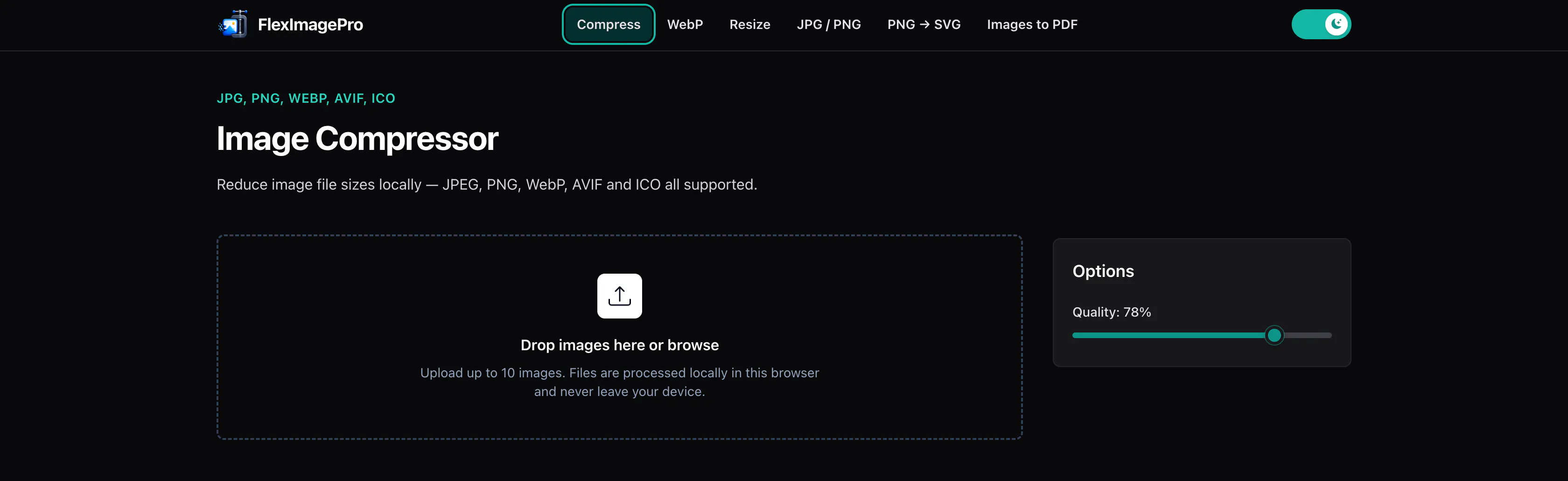The height and width of the screenshot is (481, 1568).
Task: Click the FlexImagePro logo icon
Action: pos(233,24)
